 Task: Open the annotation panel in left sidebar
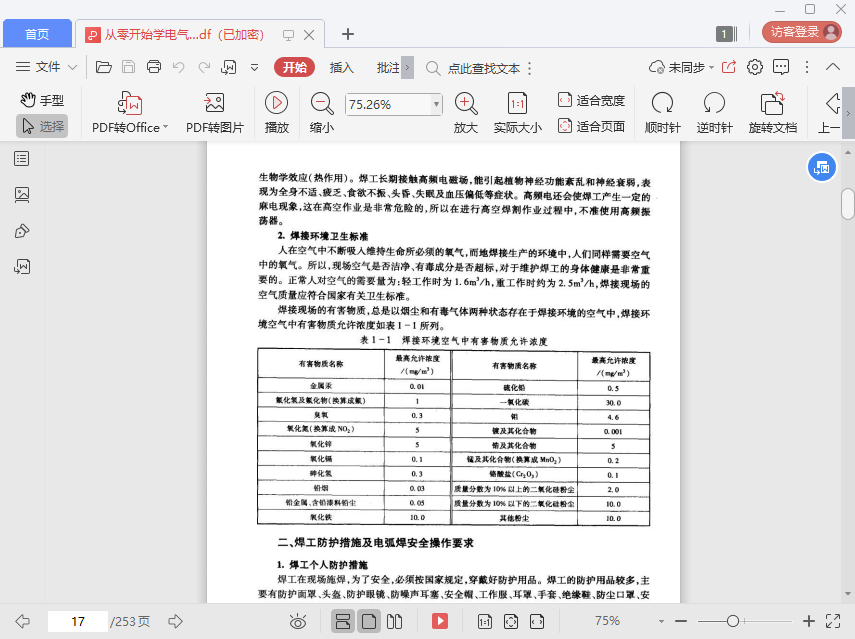pos(22,231)
